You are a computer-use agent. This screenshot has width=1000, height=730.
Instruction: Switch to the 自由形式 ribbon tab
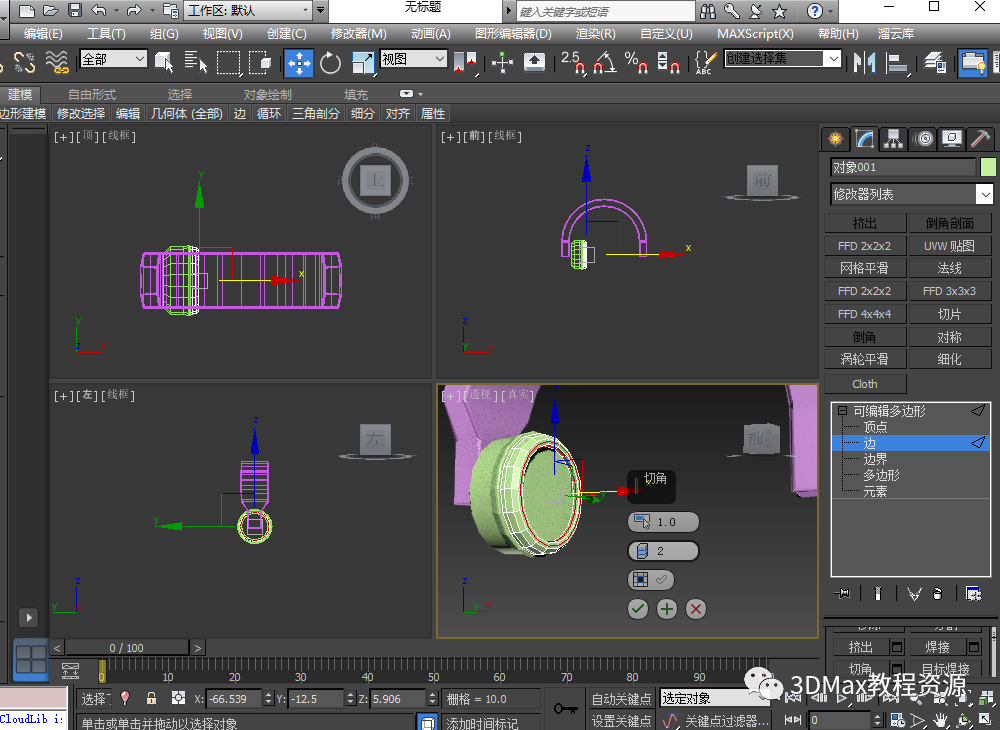click(x=92, y=94)
